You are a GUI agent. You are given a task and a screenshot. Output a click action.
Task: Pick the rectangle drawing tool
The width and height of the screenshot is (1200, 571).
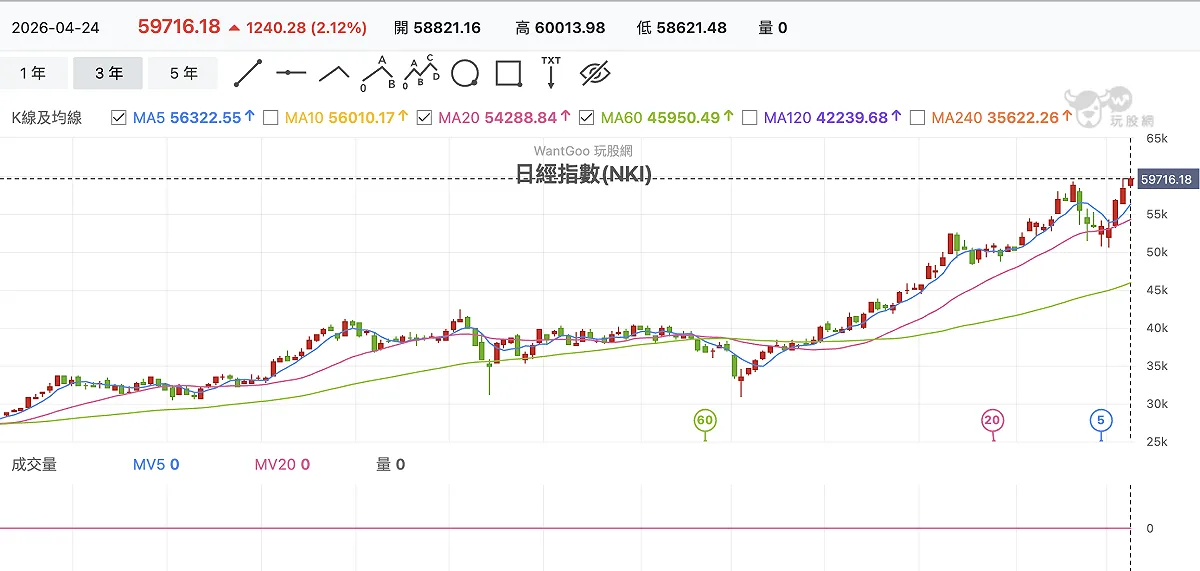click(509, 74)
